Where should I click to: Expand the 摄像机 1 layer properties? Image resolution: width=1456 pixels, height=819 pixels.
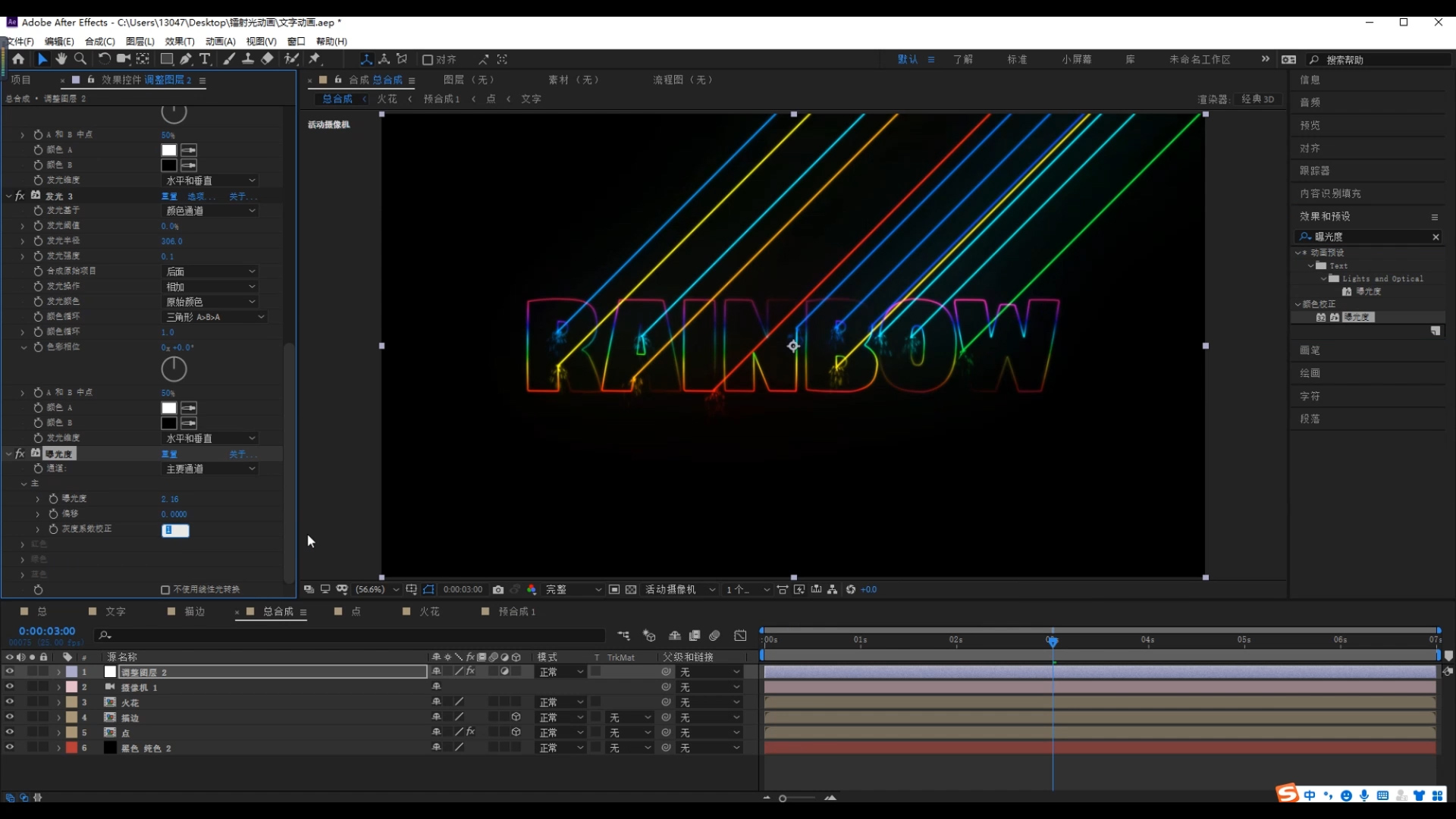58,687
